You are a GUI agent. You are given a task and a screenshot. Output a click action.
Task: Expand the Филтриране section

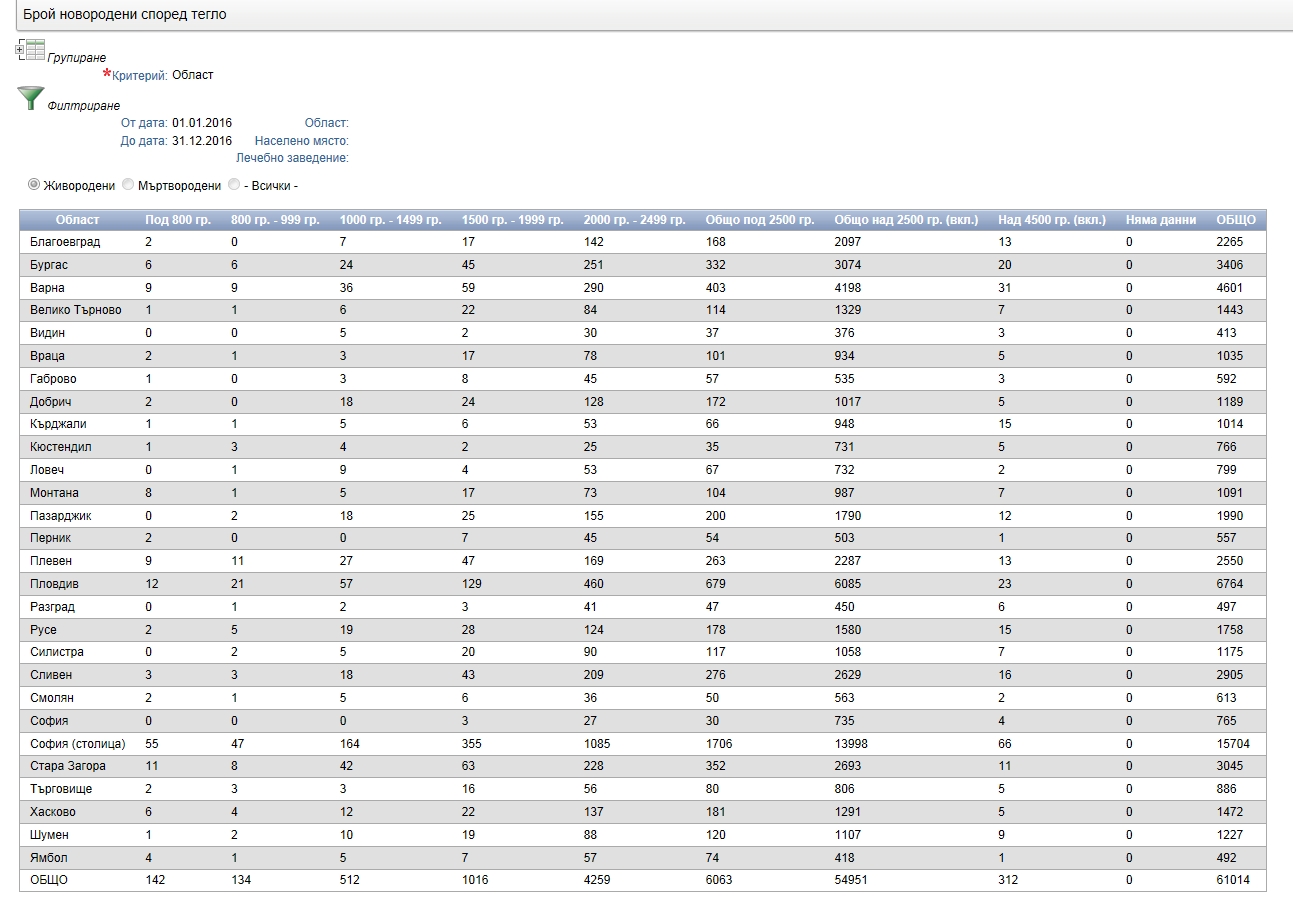[x=83, y=106]
